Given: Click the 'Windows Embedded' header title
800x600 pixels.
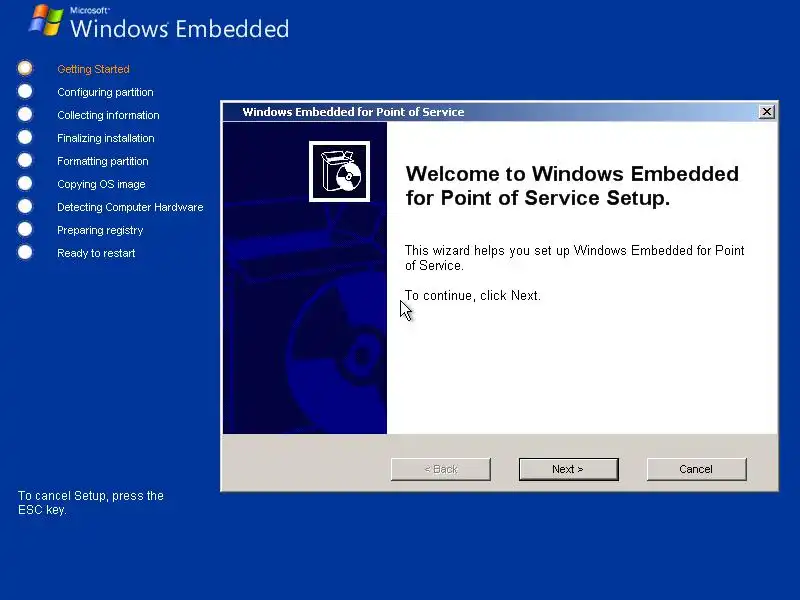Looking at the screenshot, I should click(x=180, y=28).
